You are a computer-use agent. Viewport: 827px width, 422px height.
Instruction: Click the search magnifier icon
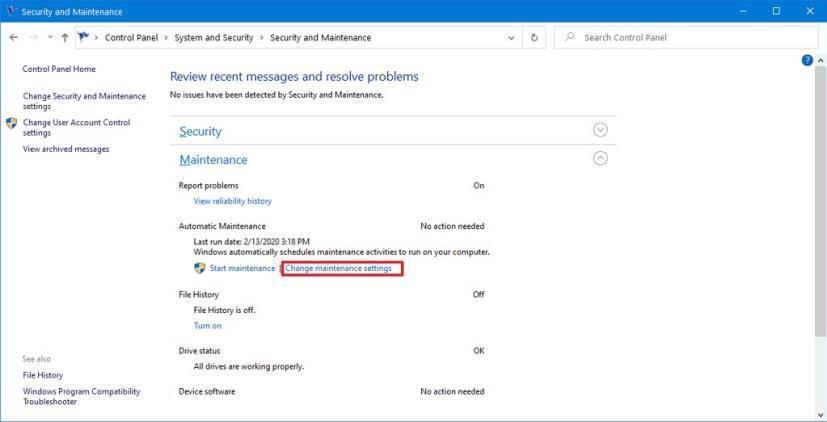(x=570, y=37)
